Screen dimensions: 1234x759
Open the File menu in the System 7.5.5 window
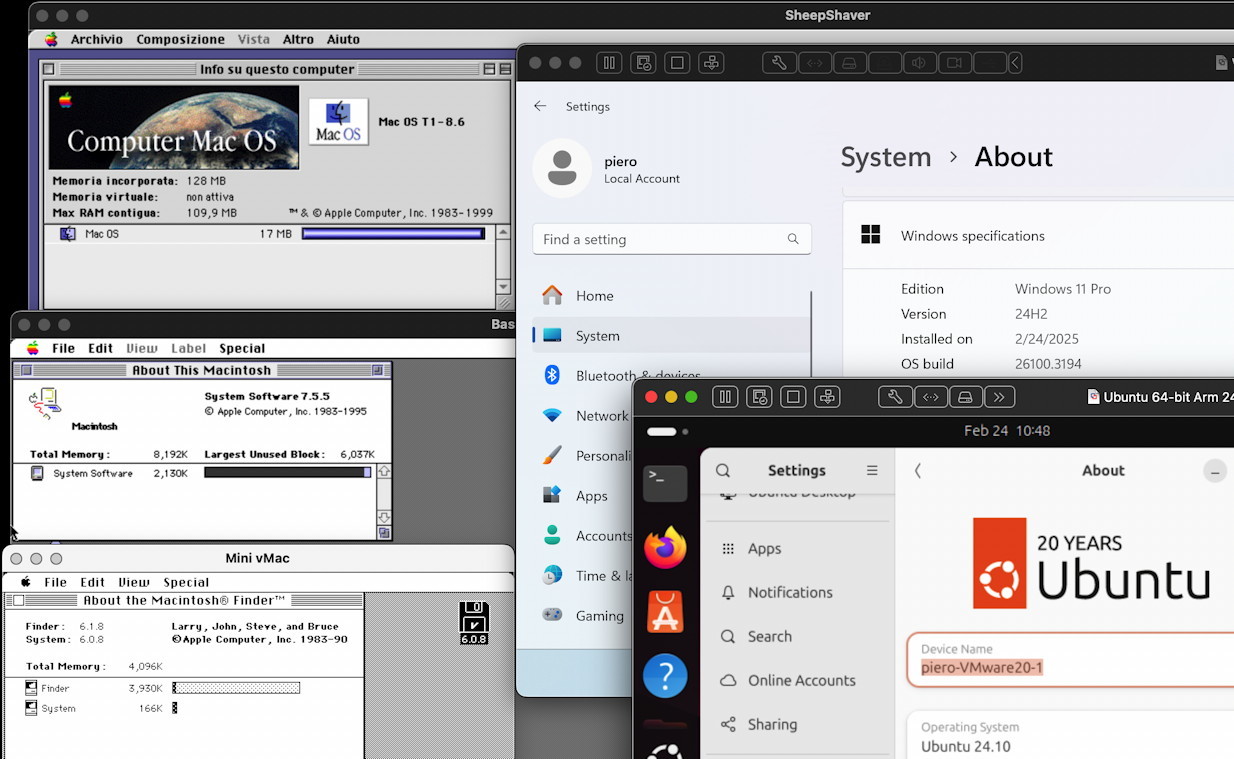point(63,348)
